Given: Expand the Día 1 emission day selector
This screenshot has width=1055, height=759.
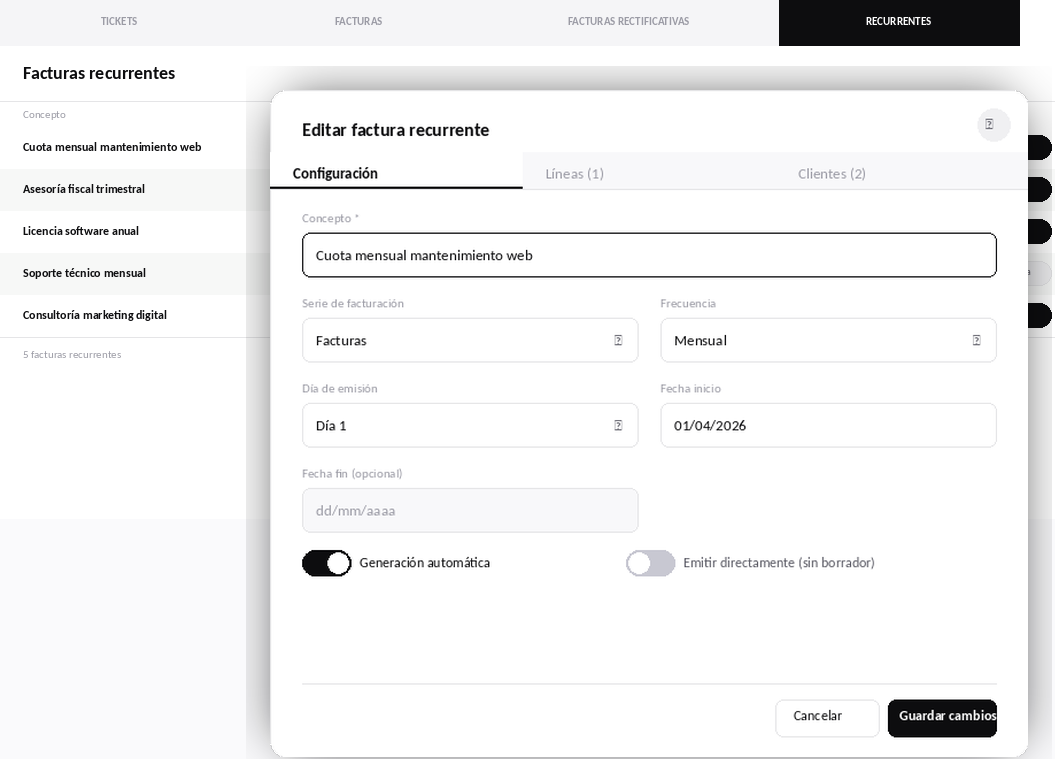Looking at the screenshot, I should coord(470,425).
